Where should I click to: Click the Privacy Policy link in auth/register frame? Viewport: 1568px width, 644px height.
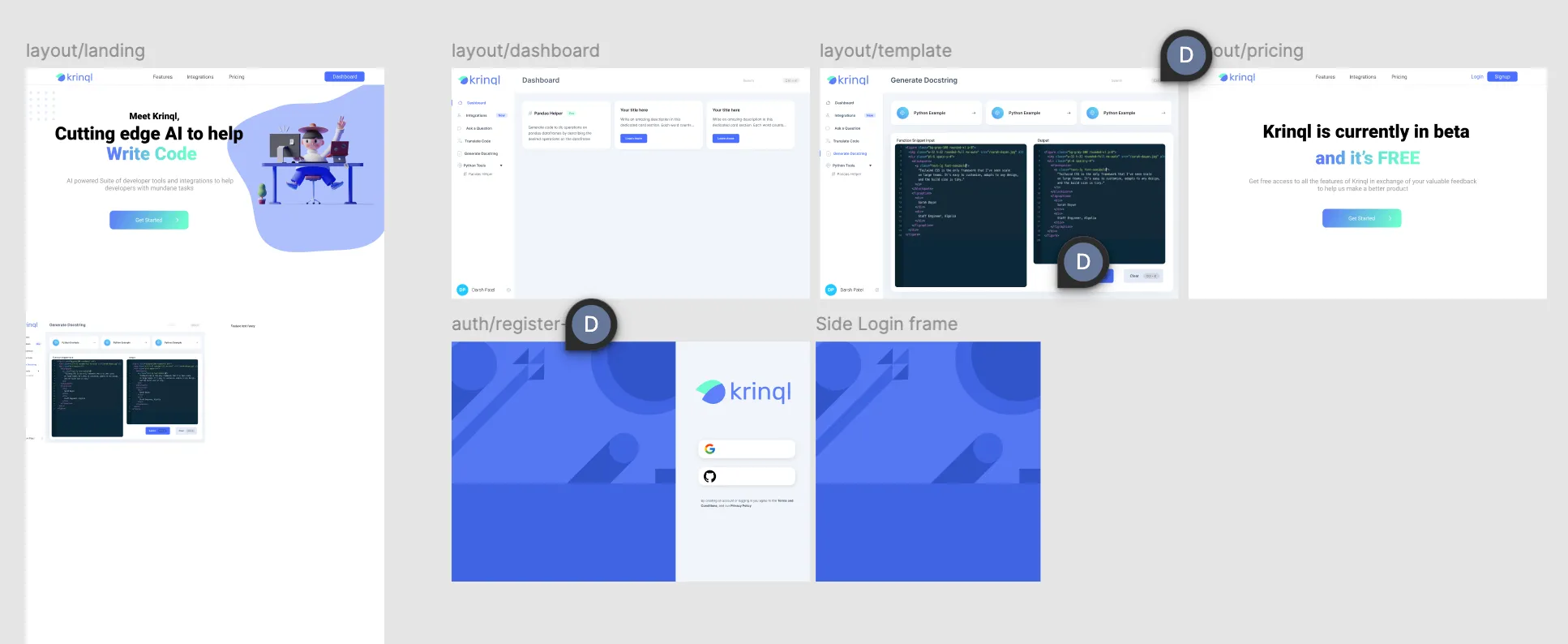(741, 506)
